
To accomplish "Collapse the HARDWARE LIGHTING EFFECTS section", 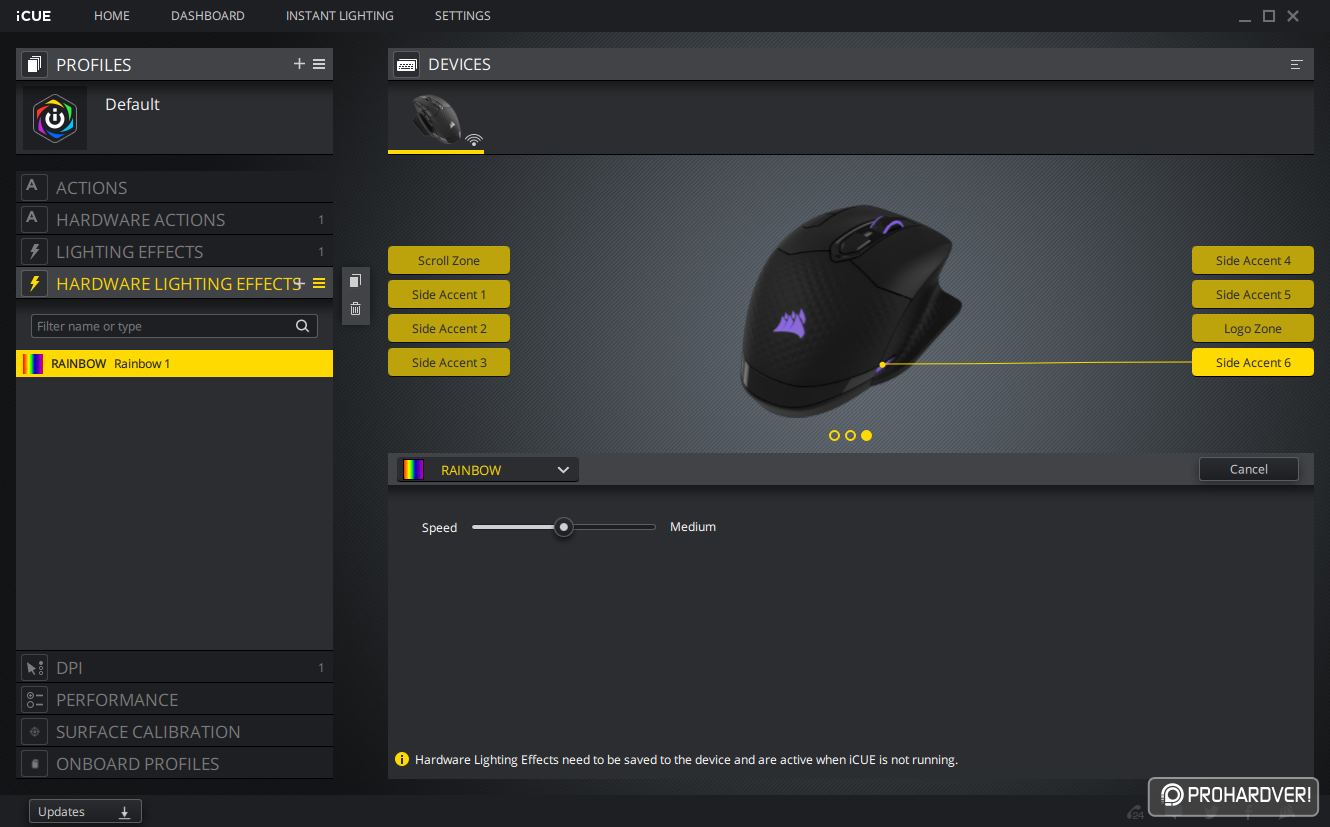I will click(x=174, y=284).
